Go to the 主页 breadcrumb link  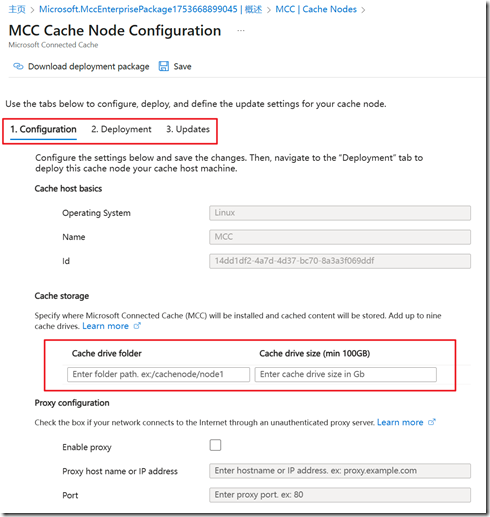pyautogui.click(x=17, y=9)
